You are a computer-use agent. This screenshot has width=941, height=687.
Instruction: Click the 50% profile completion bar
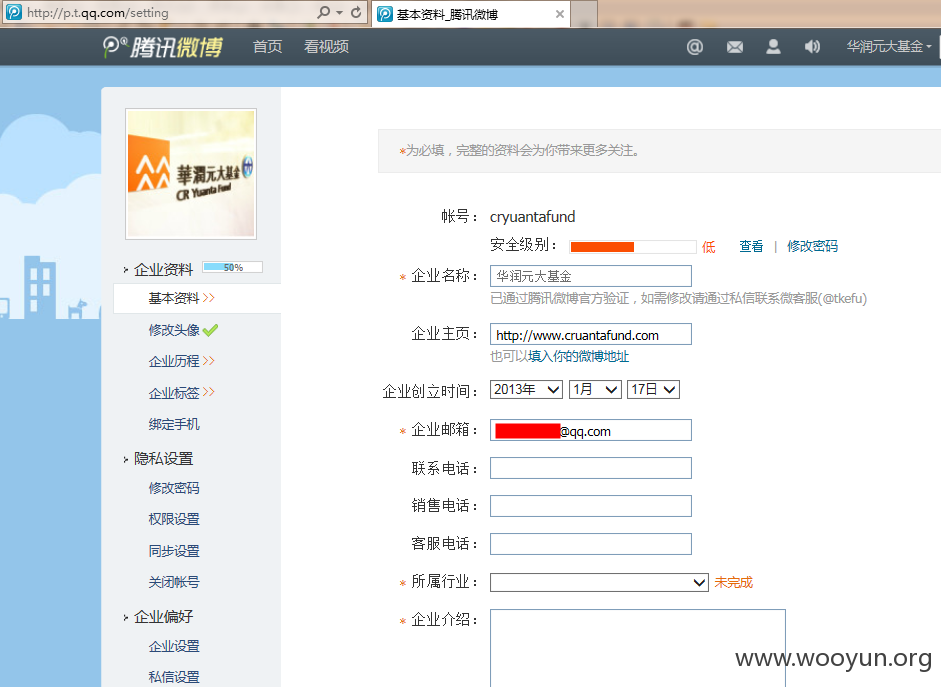click(x=233, y=267)
